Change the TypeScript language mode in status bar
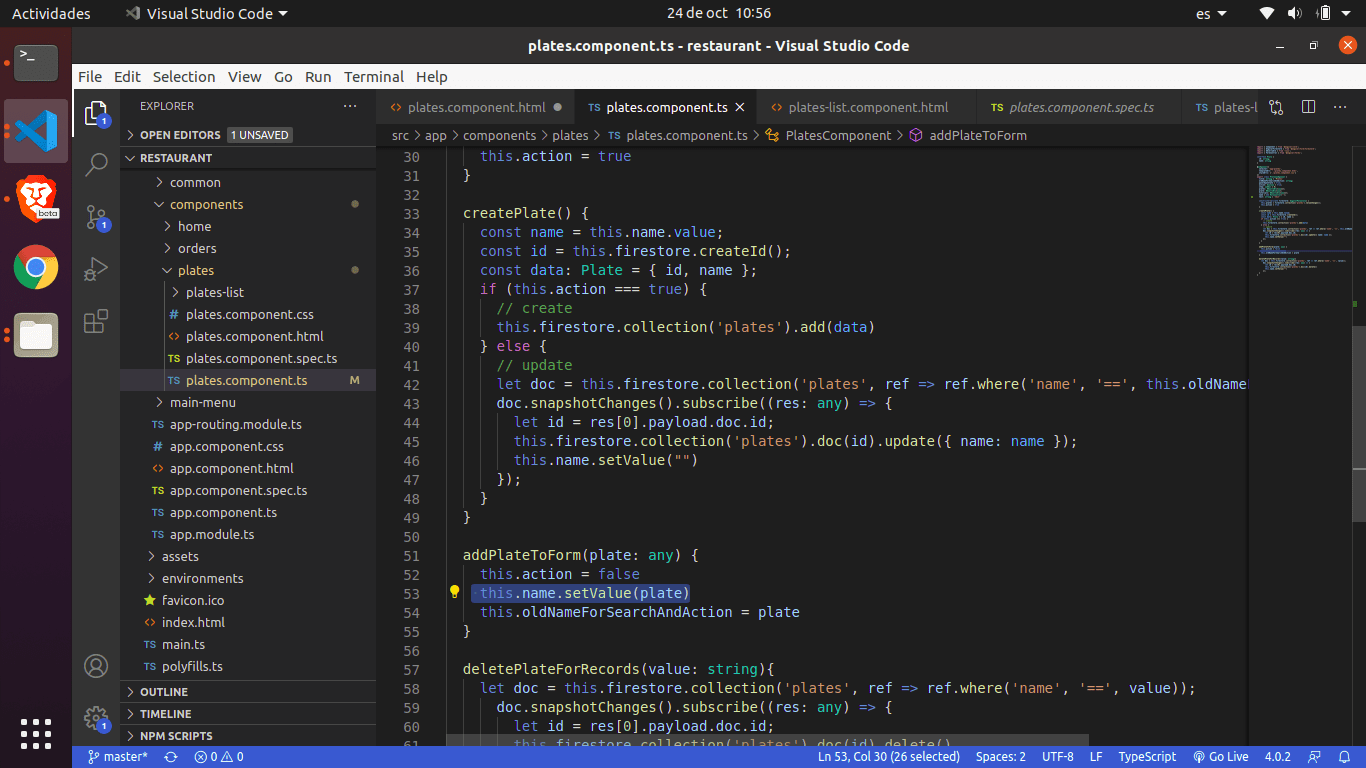The height and width of the screenshot is (768, 1366). pyautogui.click(x=1147, y=757)
